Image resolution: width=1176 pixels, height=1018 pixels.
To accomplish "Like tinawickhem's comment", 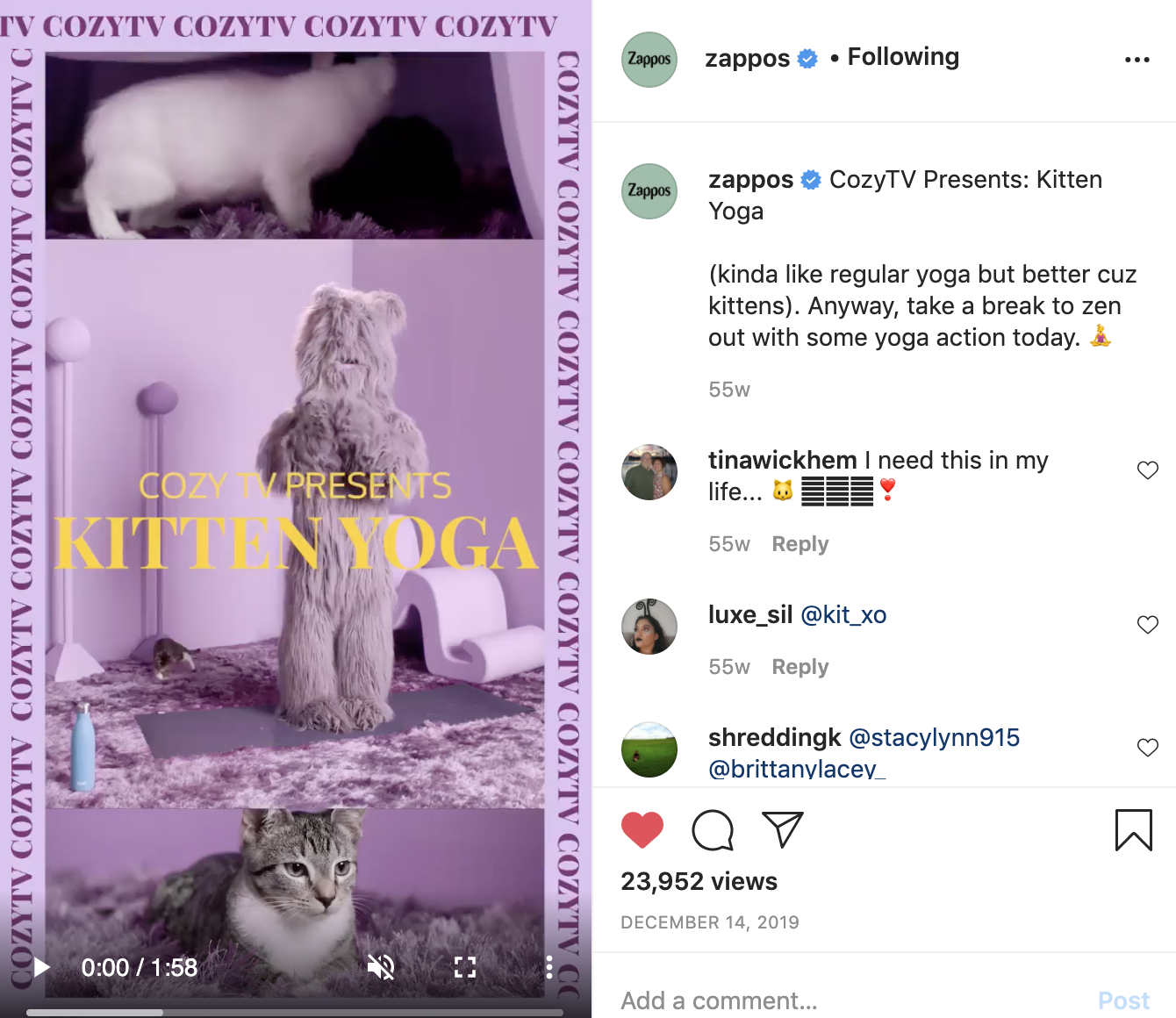I will pyautogui.click(x=1148, y=470).
